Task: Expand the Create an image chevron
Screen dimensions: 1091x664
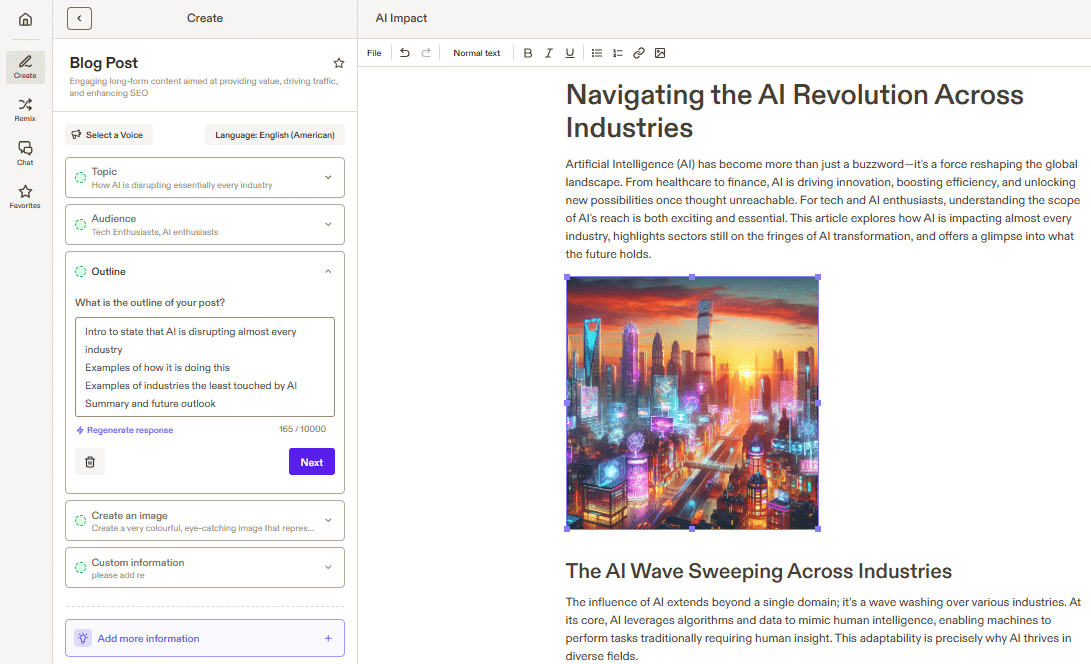Action: [328, 521]
